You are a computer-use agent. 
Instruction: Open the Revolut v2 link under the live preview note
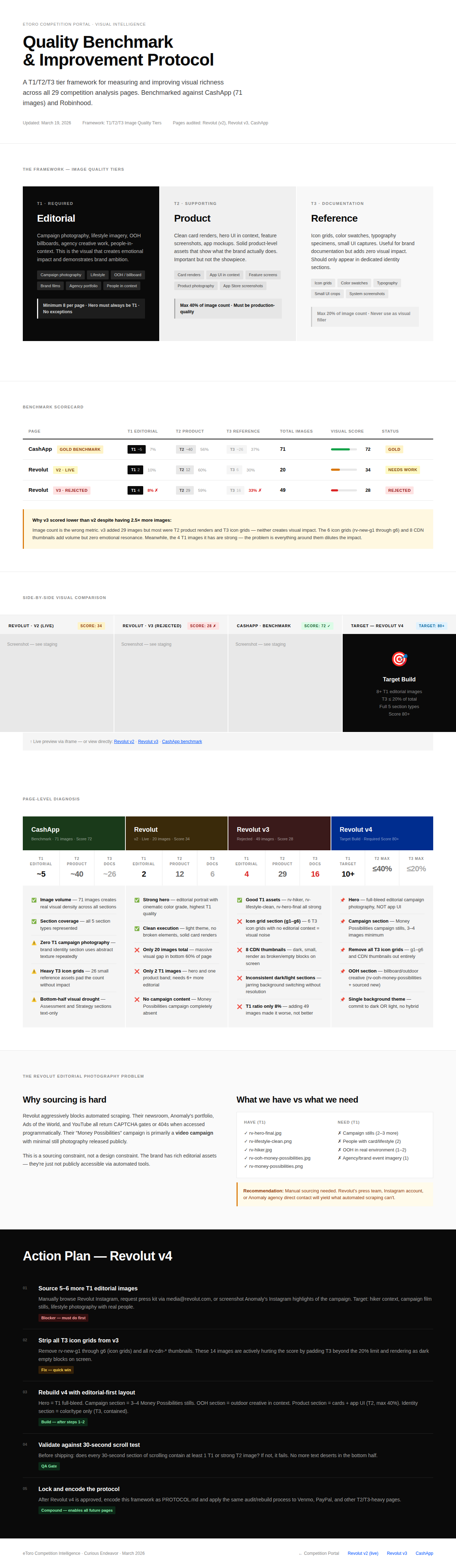[124, 741]
